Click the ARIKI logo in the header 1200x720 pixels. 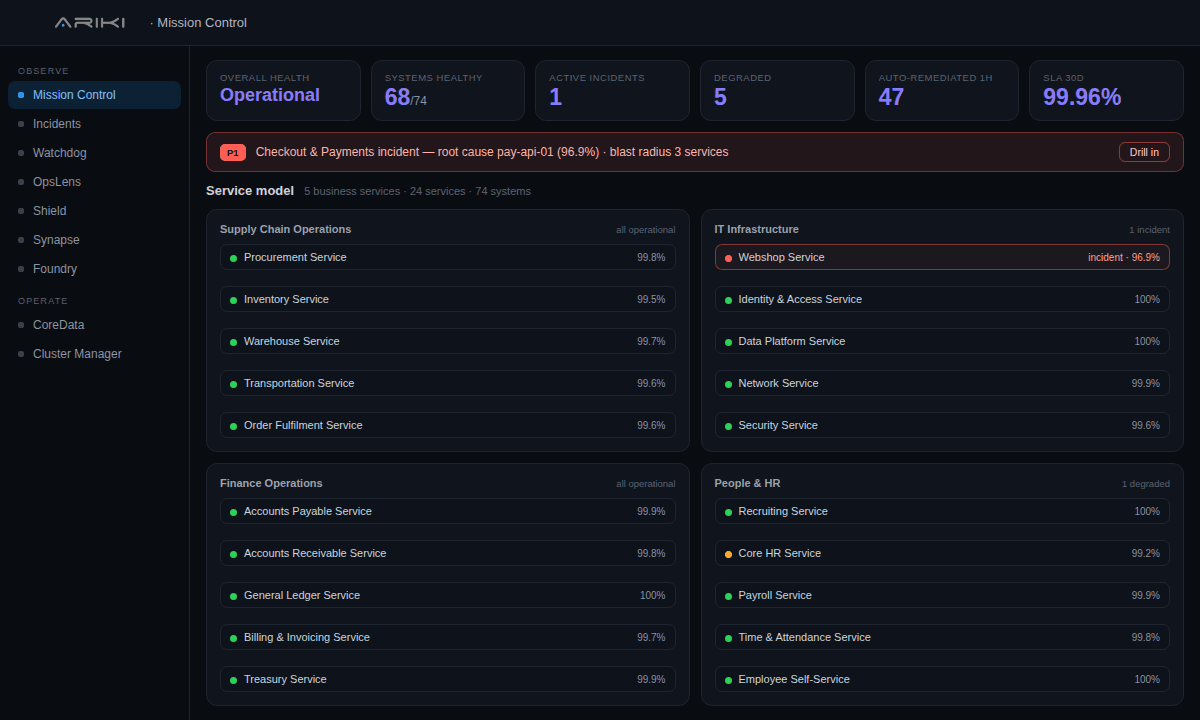[89, 22]
